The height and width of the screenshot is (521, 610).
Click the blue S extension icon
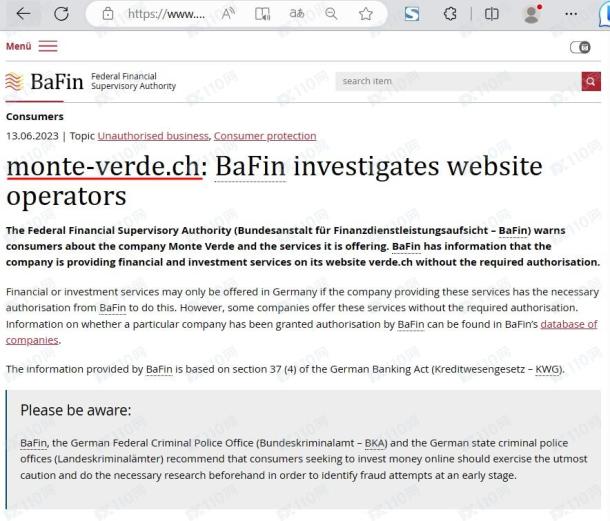point(412,14)
